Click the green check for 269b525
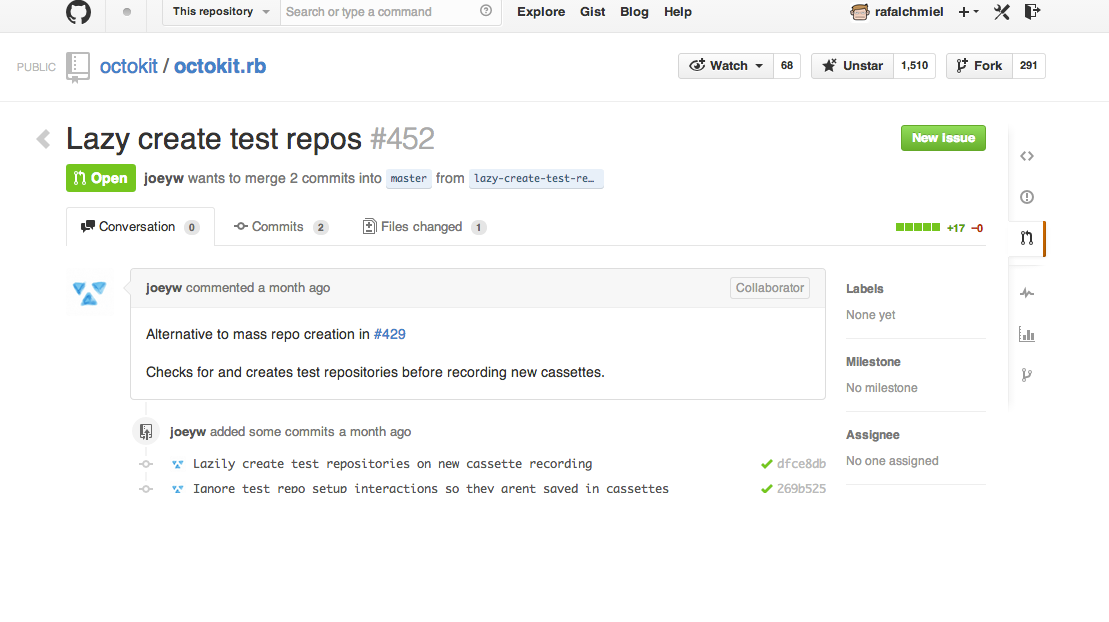This screenshot has height=622, width=1109. [767, 489]
